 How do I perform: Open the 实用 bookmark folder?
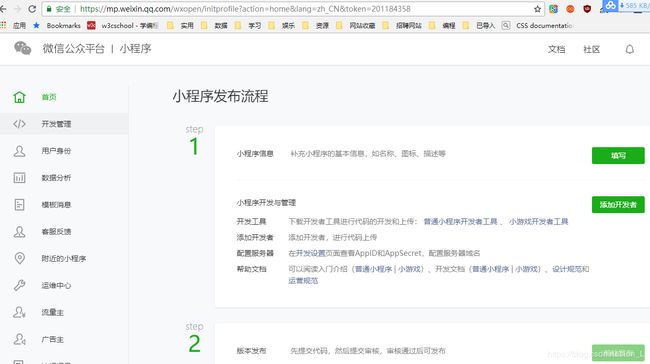click(x=180, y=25)
